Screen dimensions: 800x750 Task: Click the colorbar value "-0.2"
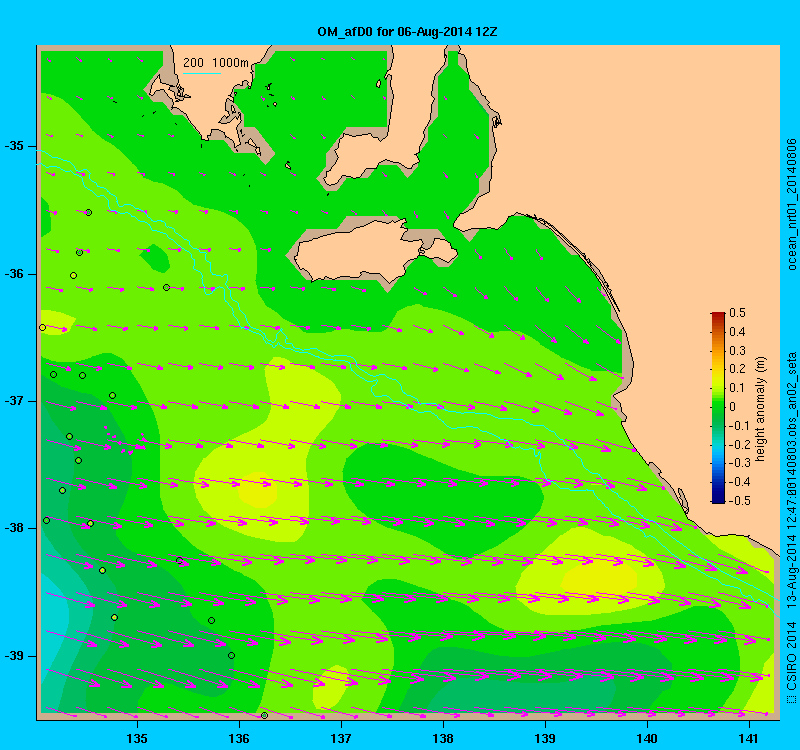pos(739,444)
